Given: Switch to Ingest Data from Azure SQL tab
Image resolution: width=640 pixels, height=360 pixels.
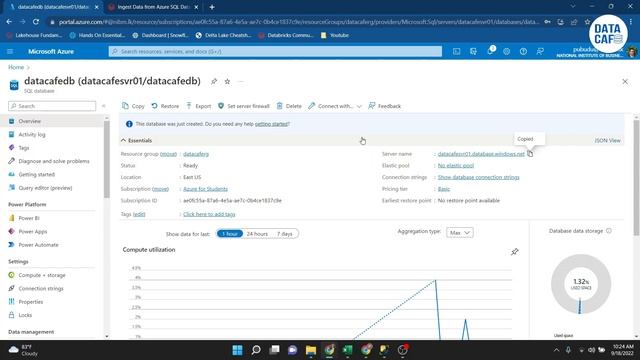Looking at the screenshot, I should tap(153, 7).
